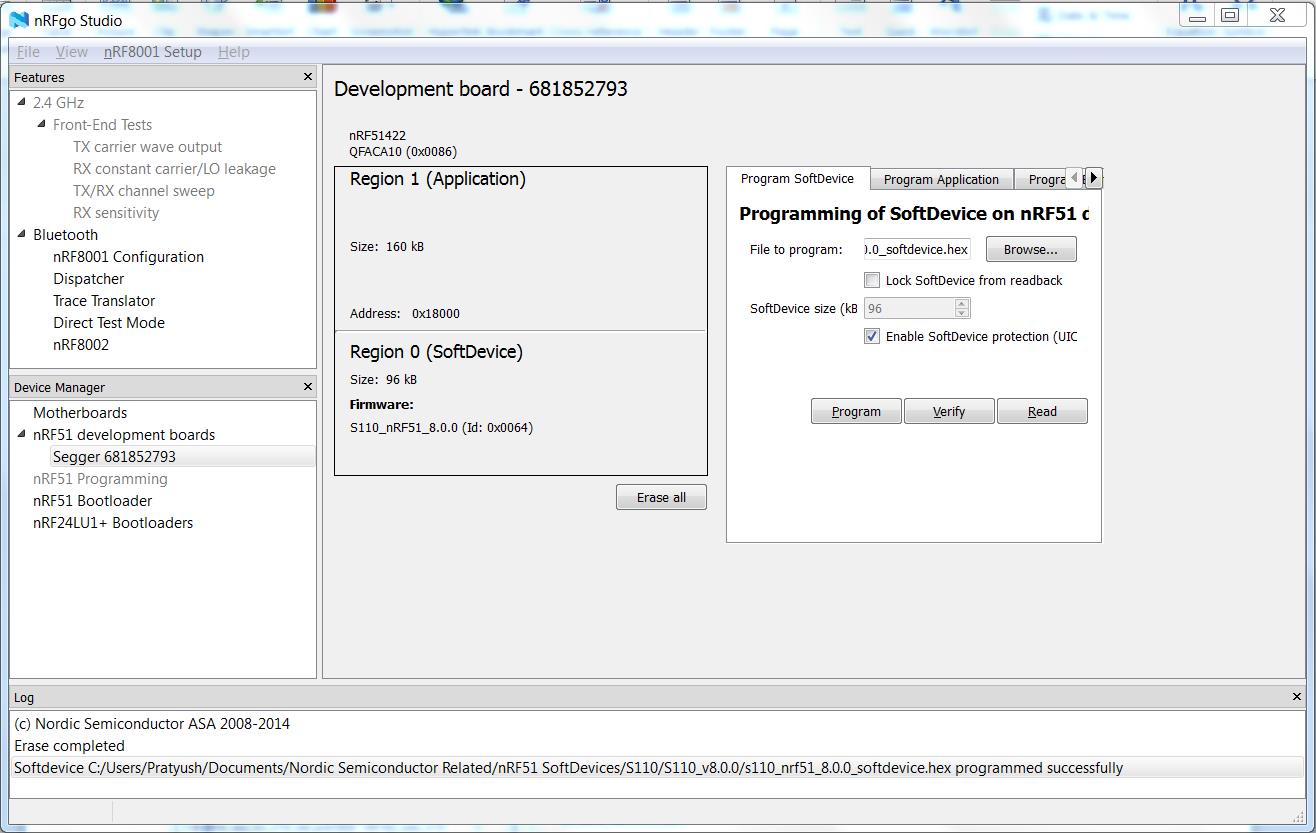
Task: Enable Lock SoftDevice from readback checkbox
Action: 872,280
